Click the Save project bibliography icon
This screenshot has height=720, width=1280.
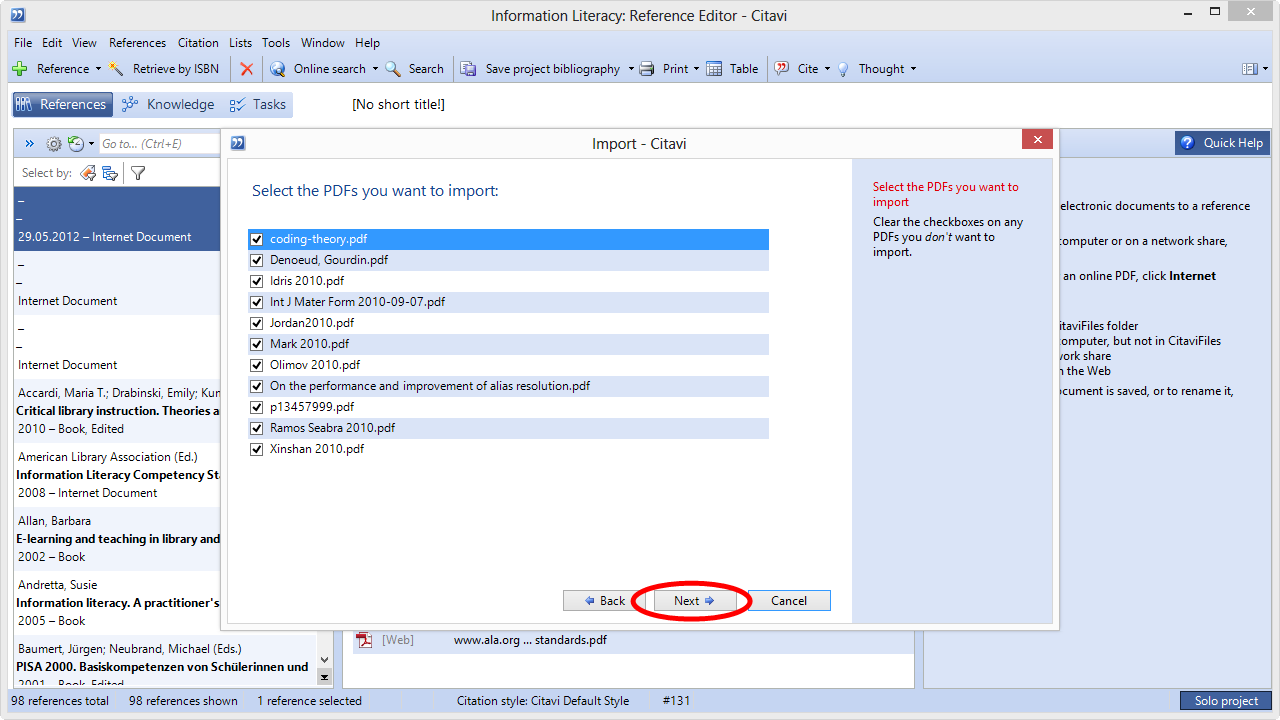coord(468,69)
